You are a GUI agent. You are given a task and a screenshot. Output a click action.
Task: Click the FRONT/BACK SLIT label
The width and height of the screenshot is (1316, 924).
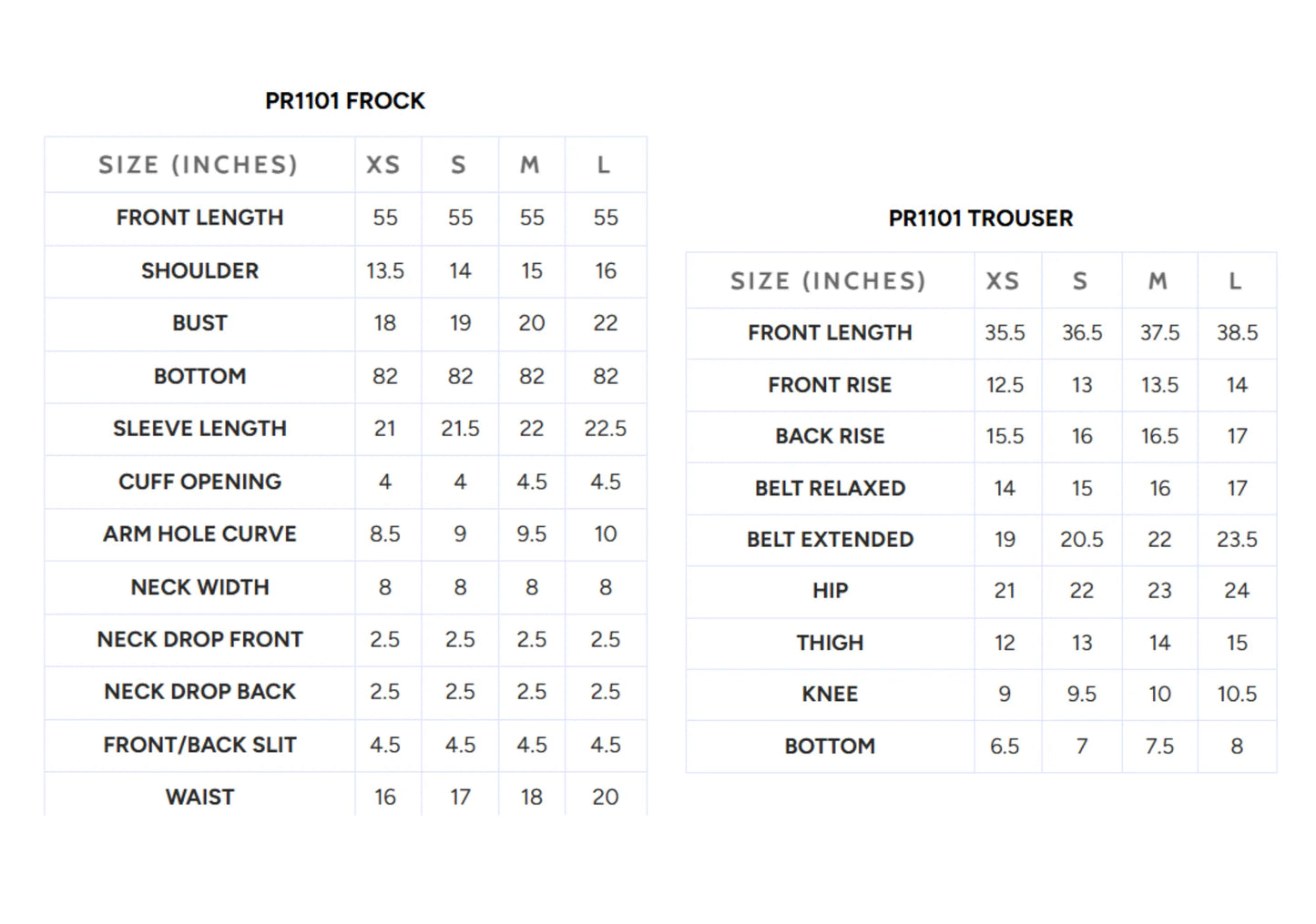coord(199,746)
